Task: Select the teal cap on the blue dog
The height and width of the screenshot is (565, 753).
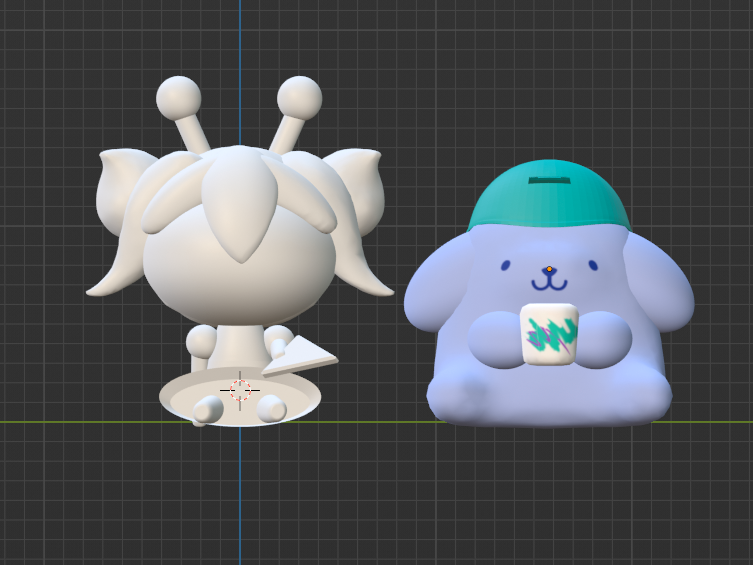Action: [x=549, y=194]
